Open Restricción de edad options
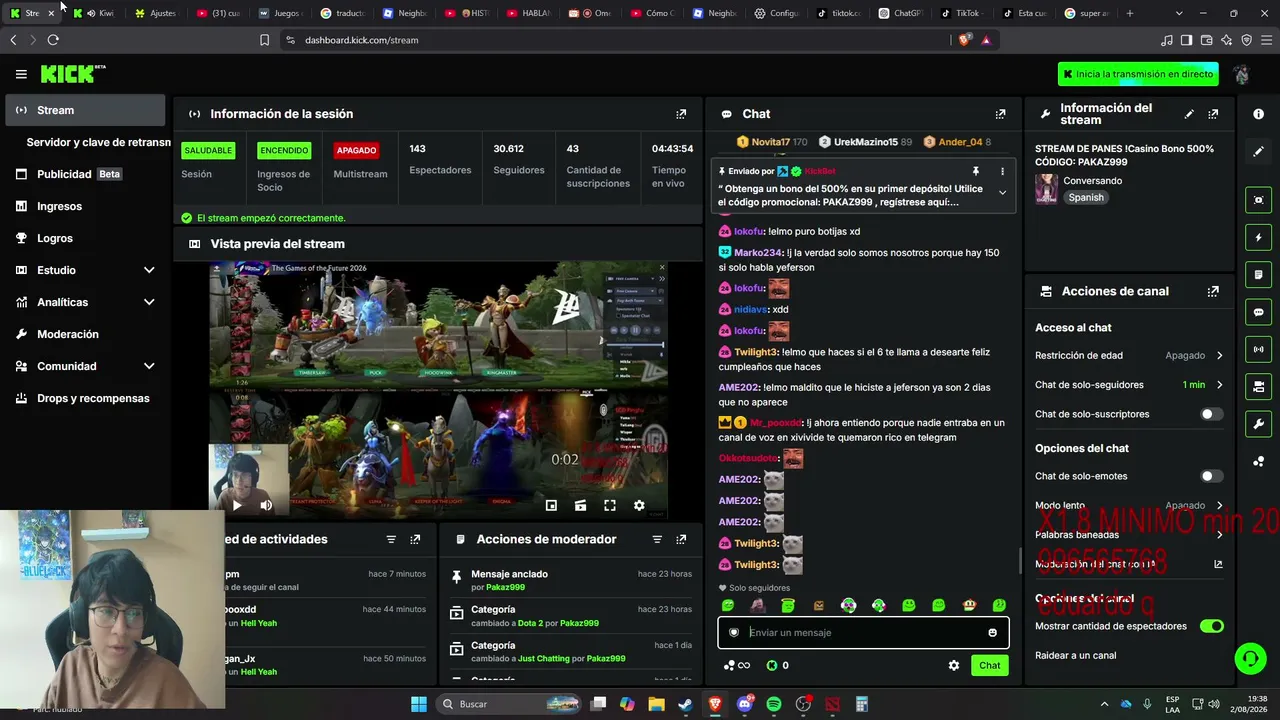This screenshot has height=720, width=1280. [x=1129, y=355]
